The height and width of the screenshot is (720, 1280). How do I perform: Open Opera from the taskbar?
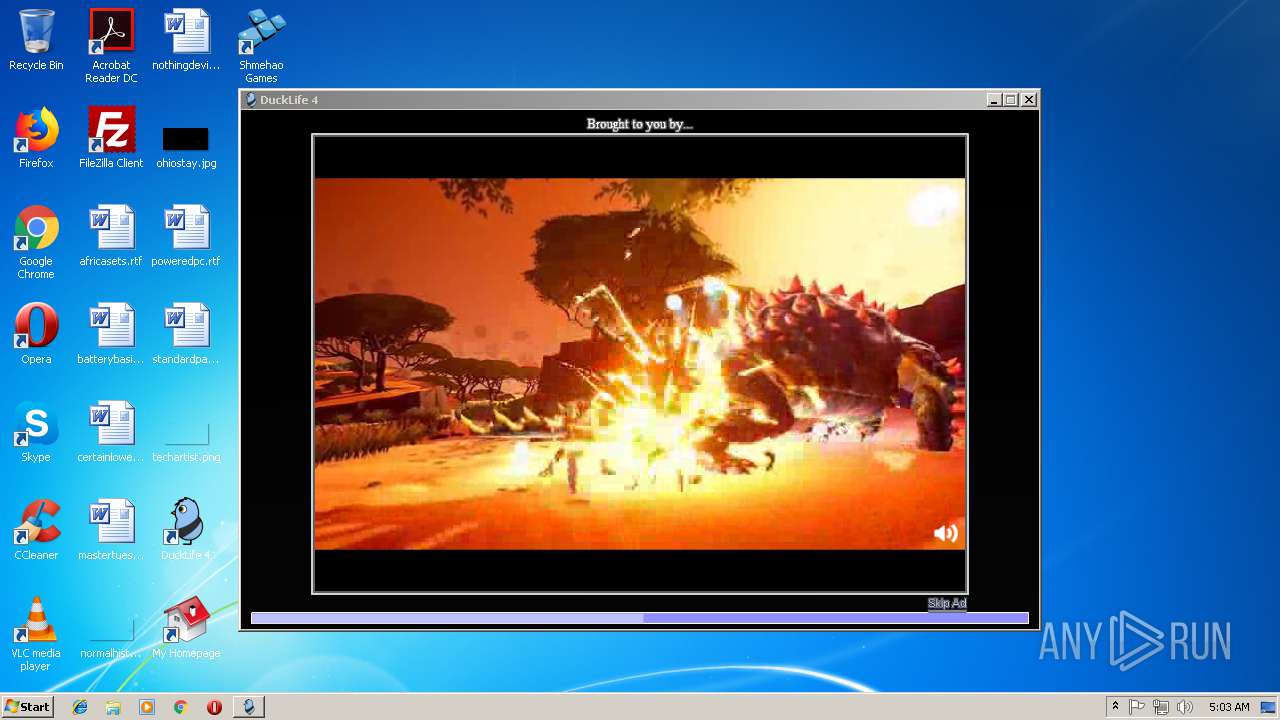pyautogui.click(x=214, y=707)
